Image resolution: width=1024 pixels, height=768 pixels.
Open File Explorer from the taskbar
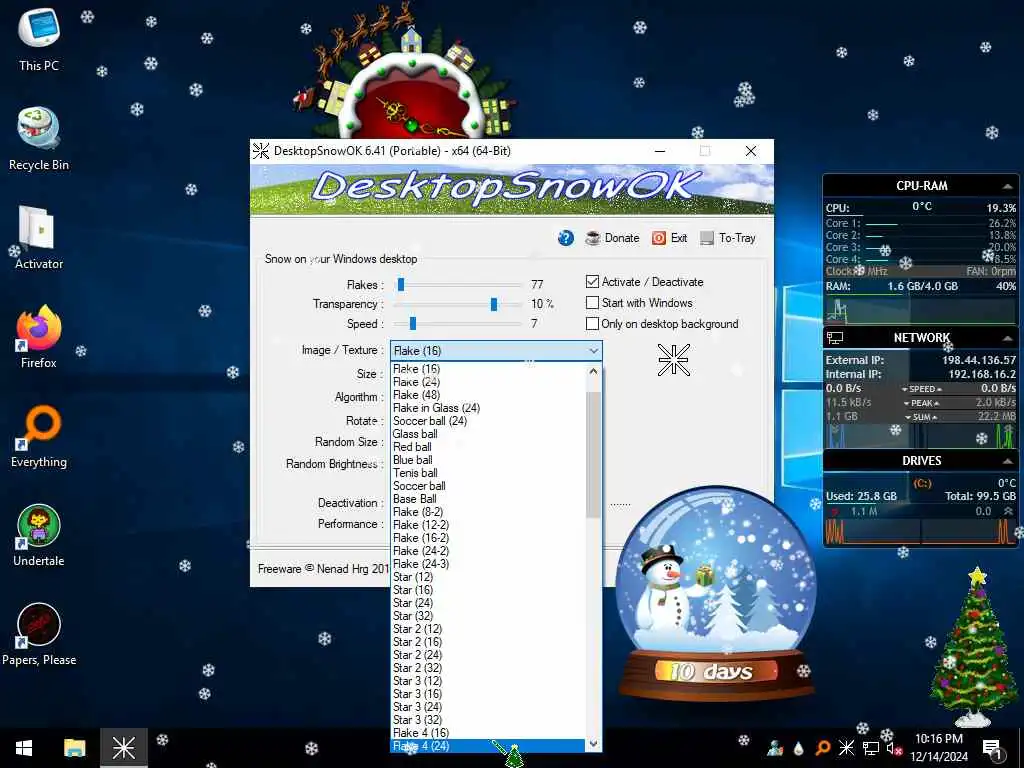pos(74,748)
